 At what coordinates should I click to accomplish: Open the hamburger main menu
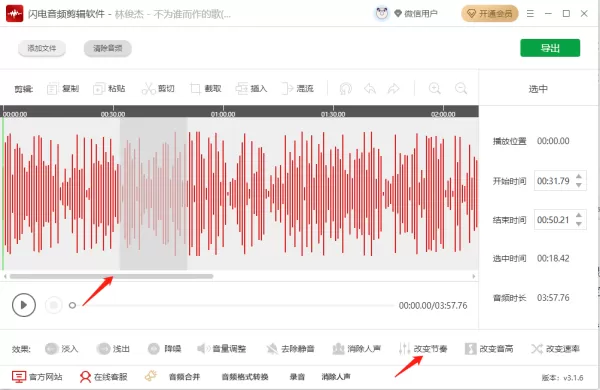530,14
